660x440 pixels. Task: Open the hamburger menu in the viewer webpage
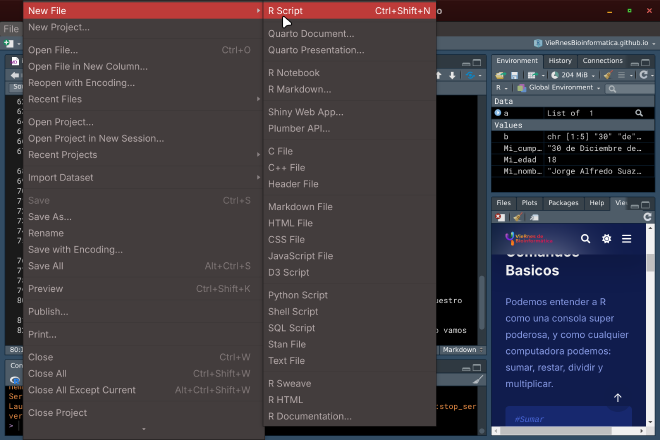[626, 239]
